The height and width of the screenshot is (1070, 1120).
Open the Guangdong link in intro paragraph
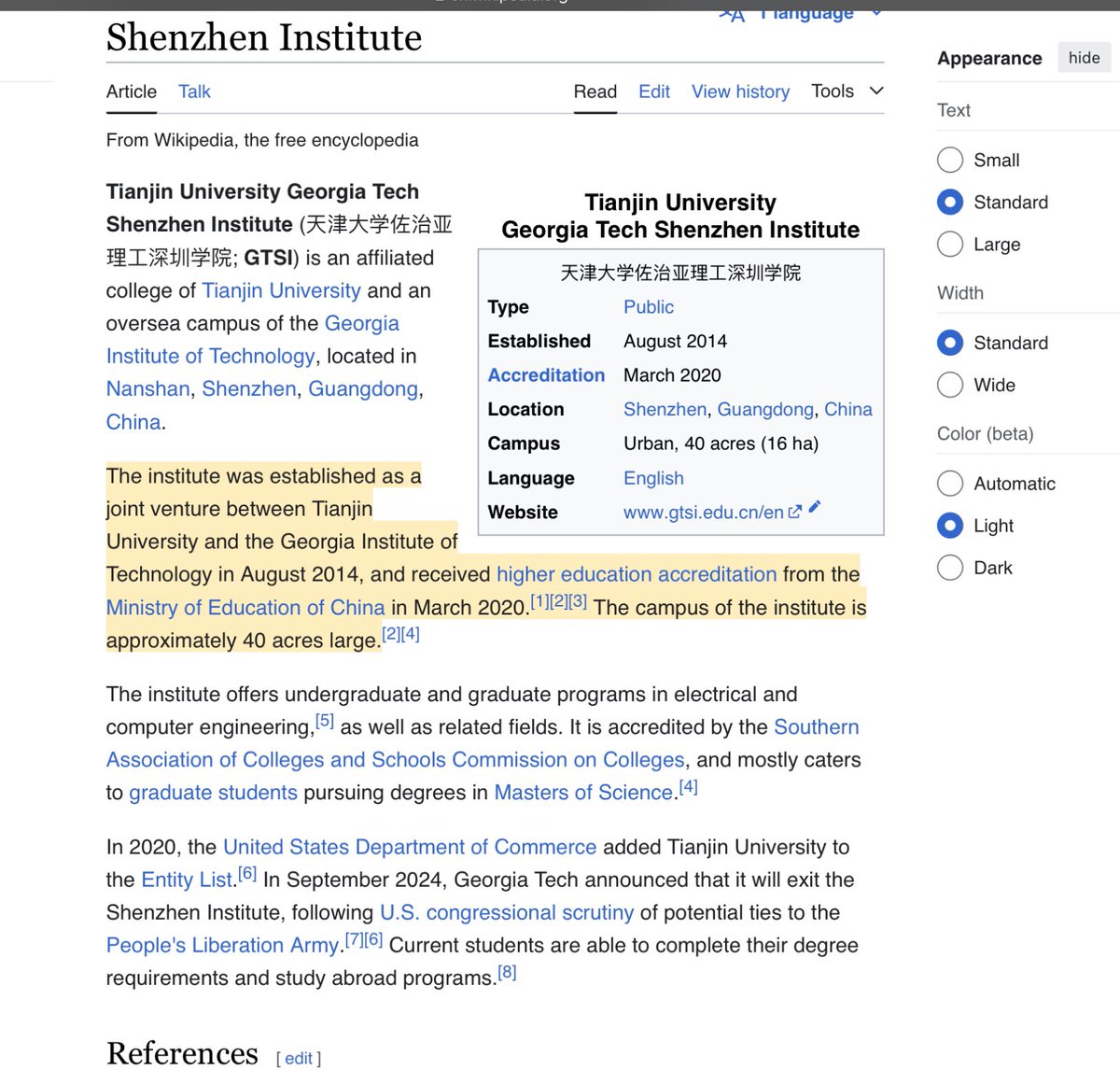pyautogui.click(x=363, y=388)
